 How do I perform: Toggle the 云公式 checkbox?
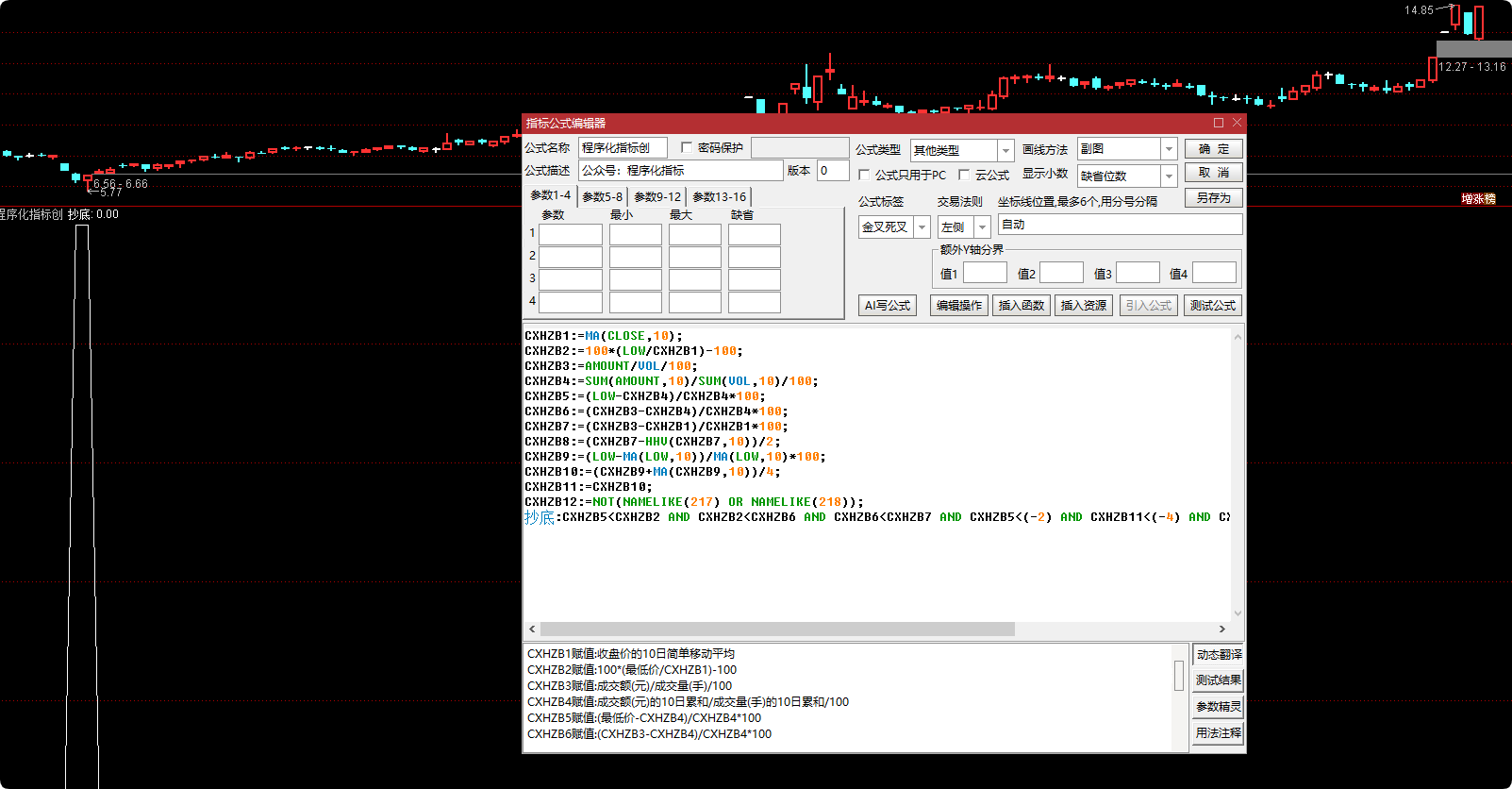(x=964, y=175)
